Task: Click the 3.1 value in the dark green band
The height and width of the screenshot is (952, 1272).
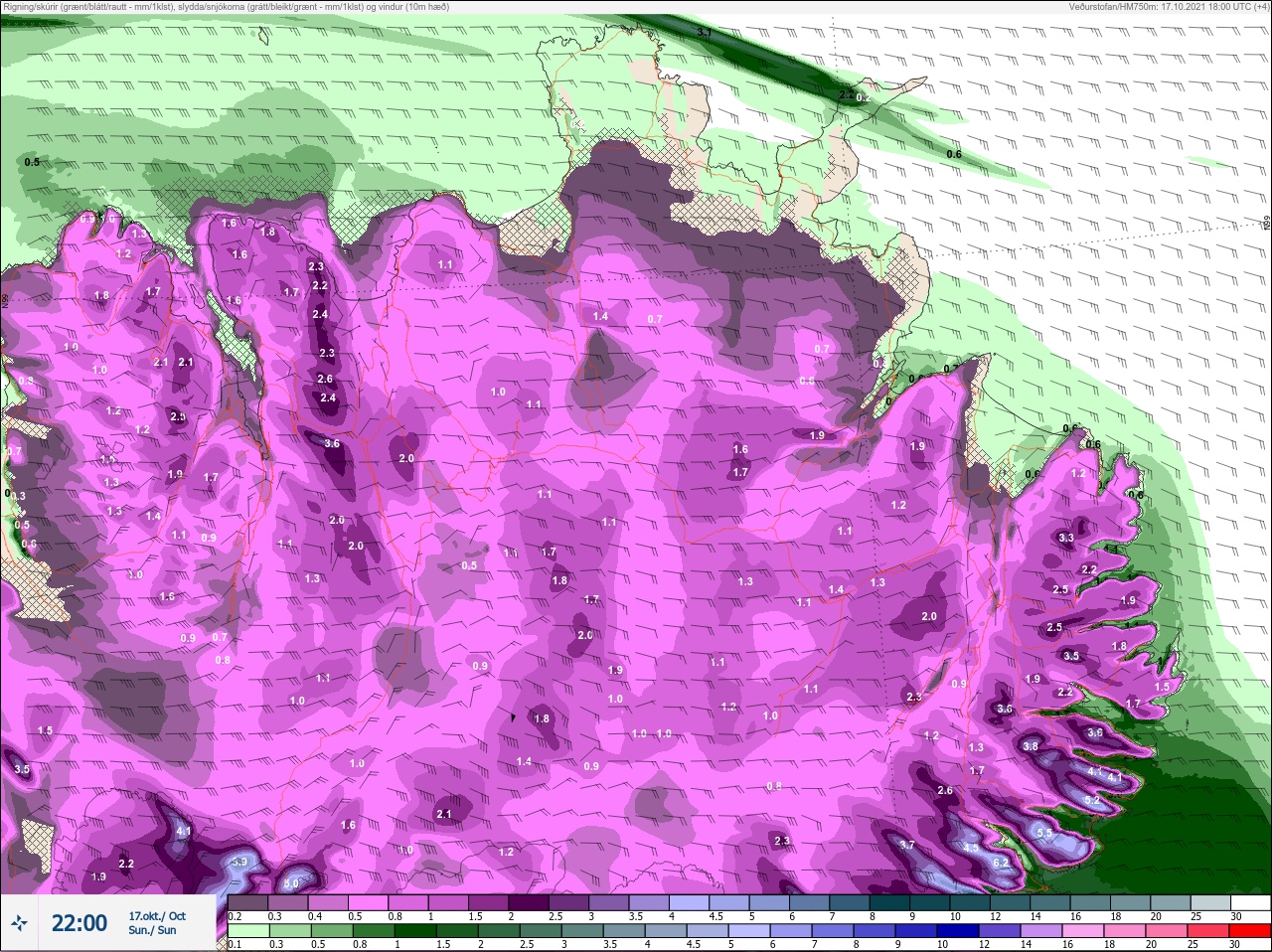Action: tap(705, 33)
